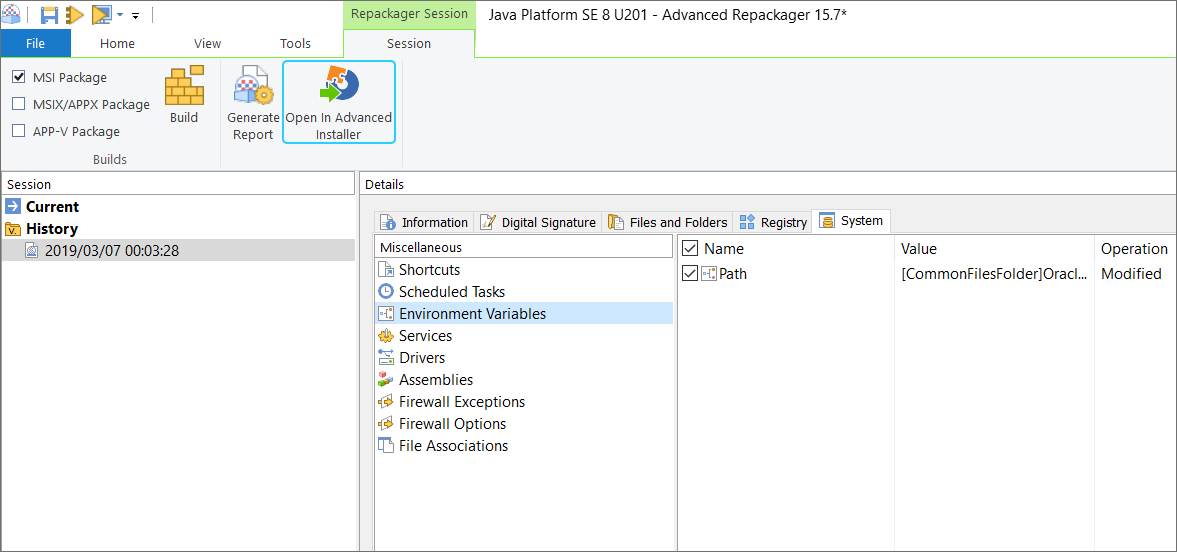Select Environment Variables in Miscellaneous list
Screen dimensions: 1177x552
pos(524,313)
